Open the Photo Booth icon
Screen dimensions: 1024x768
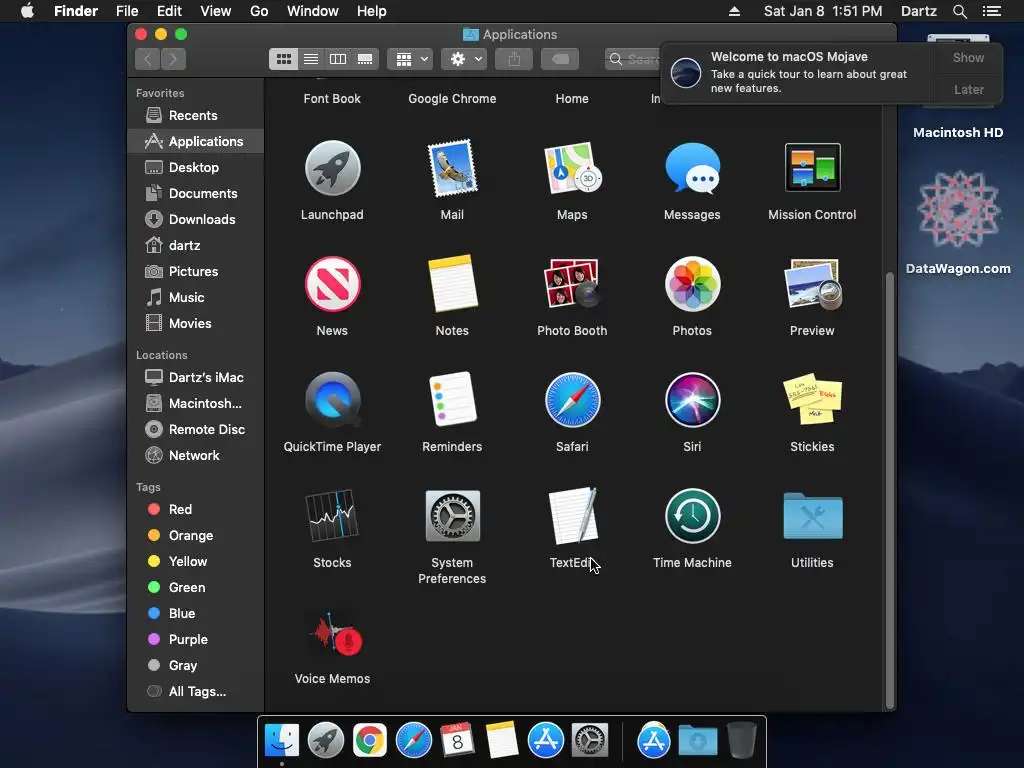click(x=572, y=284)
